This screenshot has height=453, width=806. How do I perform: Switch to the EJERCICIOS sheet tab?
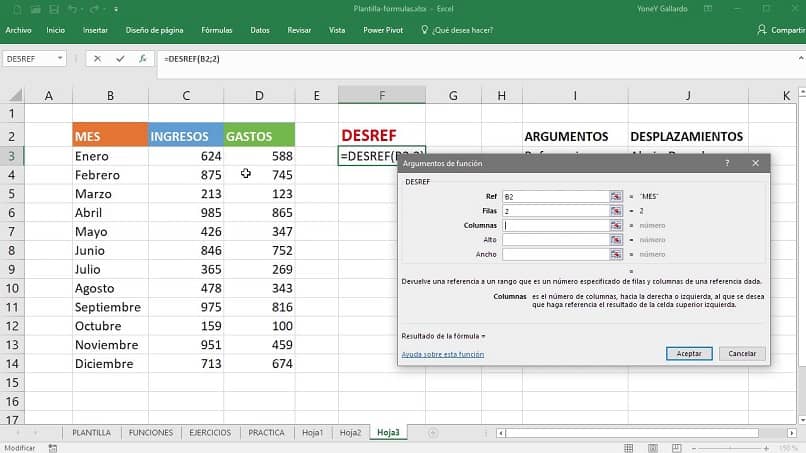pyautogui.click(x=210, y=433)
